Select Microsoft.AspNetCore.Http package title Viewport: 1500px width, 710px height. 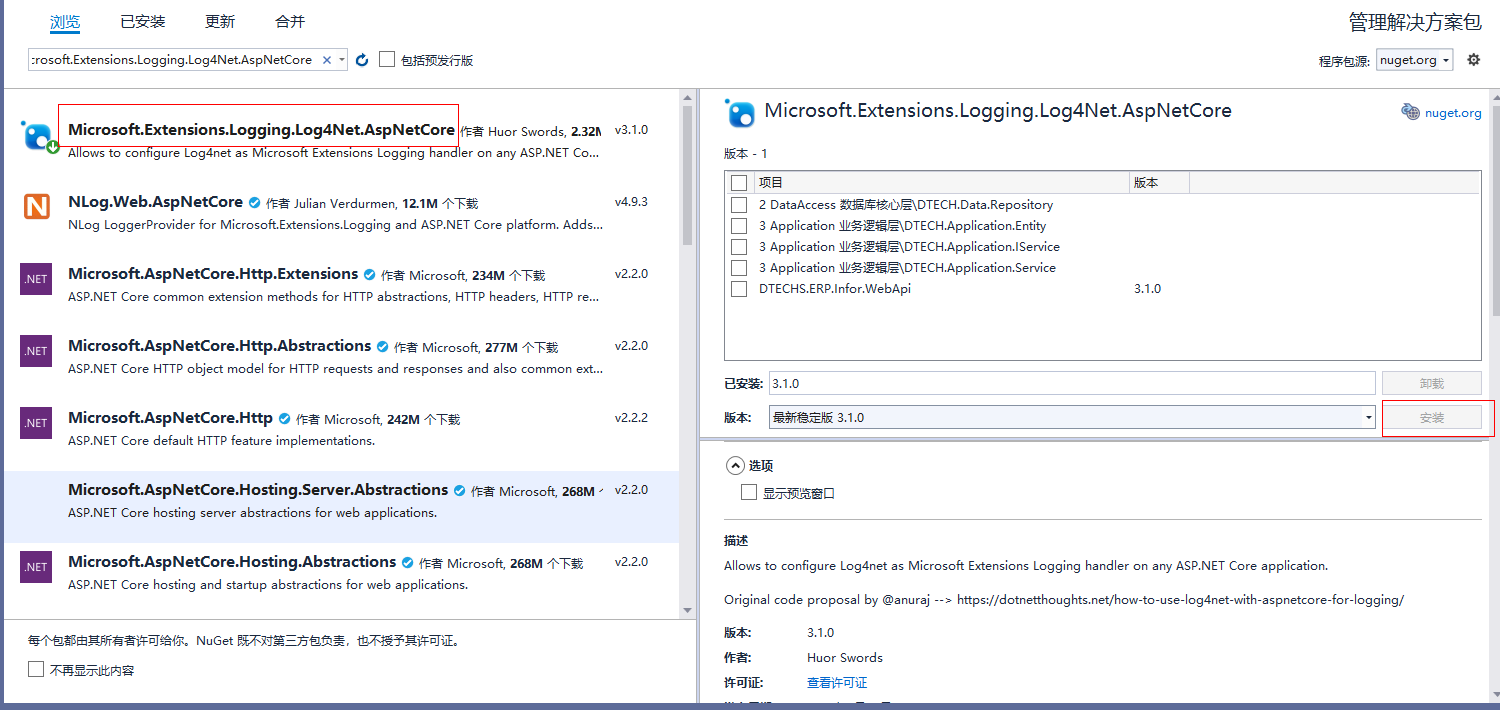click(x=170, y=418)
